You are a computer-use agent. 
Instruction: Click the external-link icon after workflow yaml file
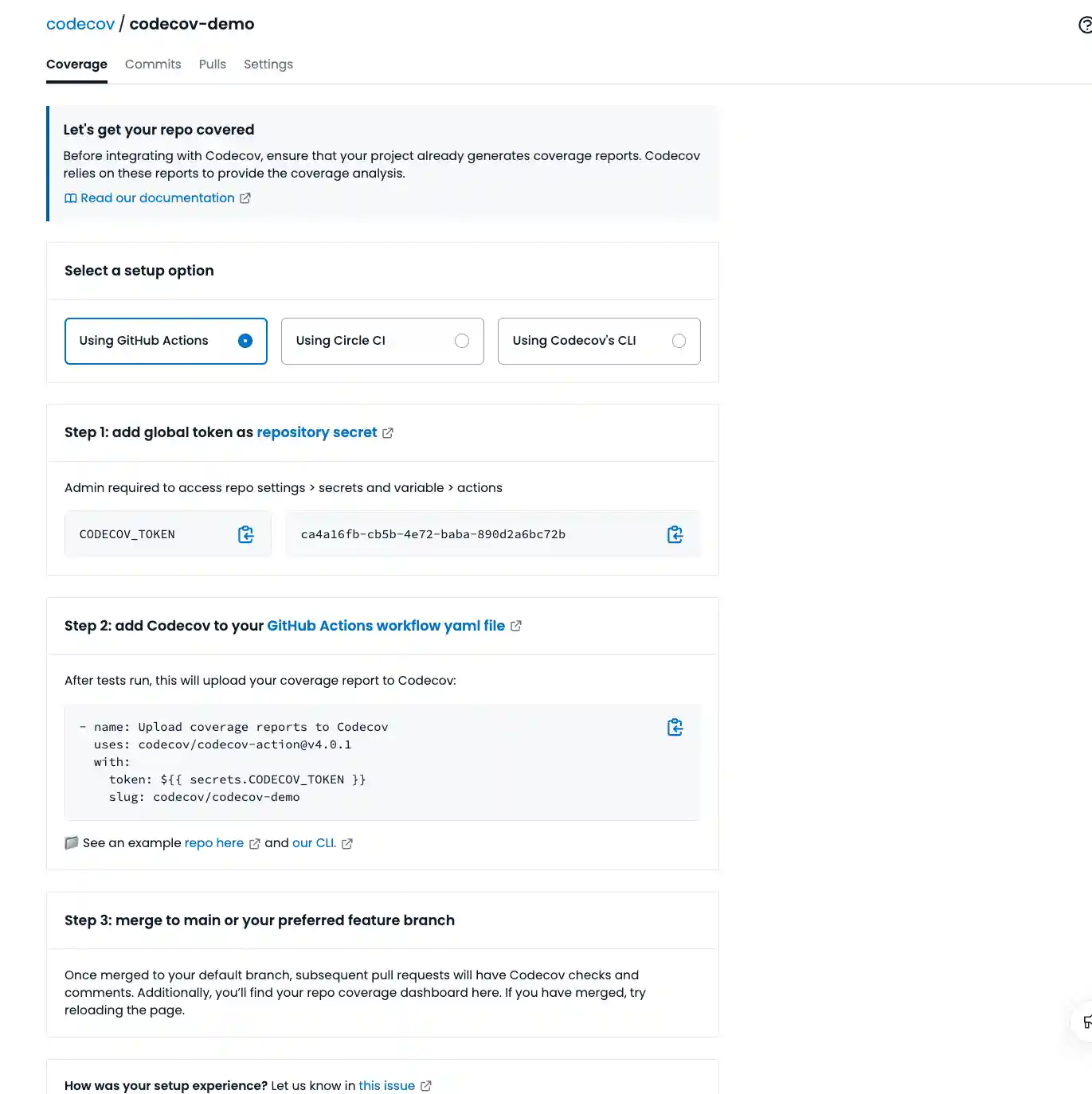[x=515, y=626]
